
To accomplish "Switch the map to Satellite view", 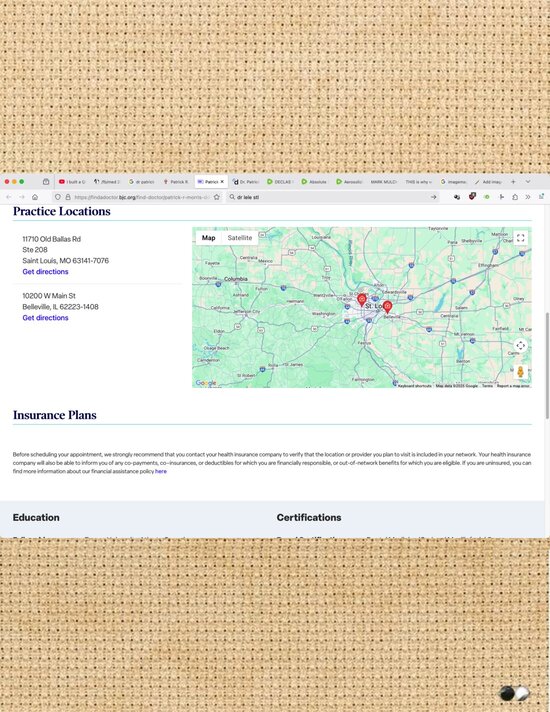I will pos(240,238).
